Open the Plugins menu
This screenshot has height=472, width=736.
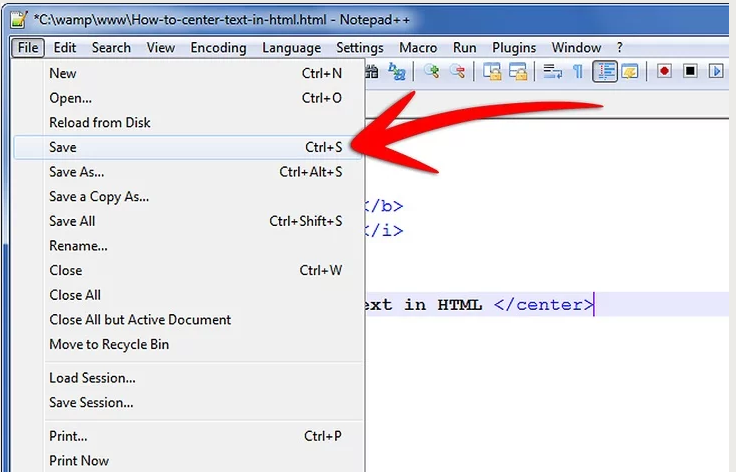click(514, 47)
